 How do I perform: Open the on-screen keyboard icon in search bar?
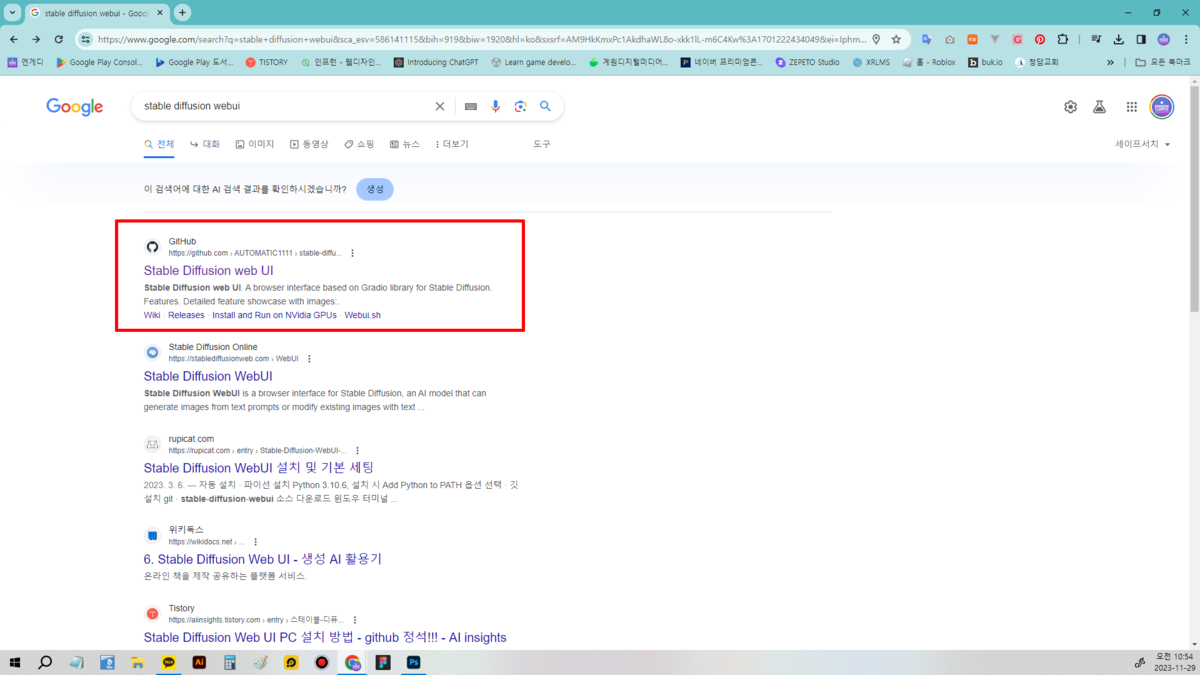(469, 105)
